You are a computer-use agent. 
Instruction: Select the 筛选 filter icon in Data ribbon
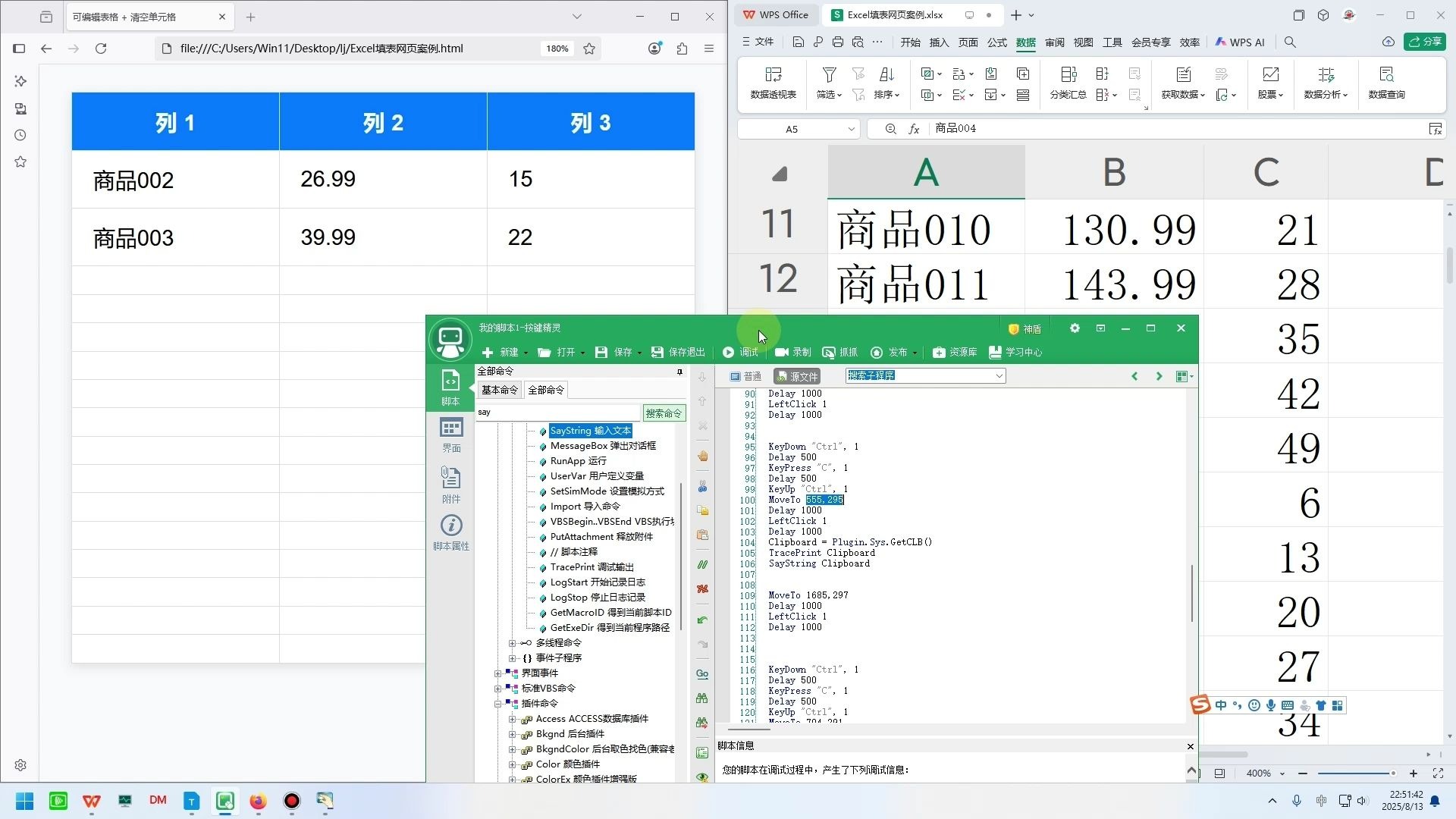[x=828, y=76]
